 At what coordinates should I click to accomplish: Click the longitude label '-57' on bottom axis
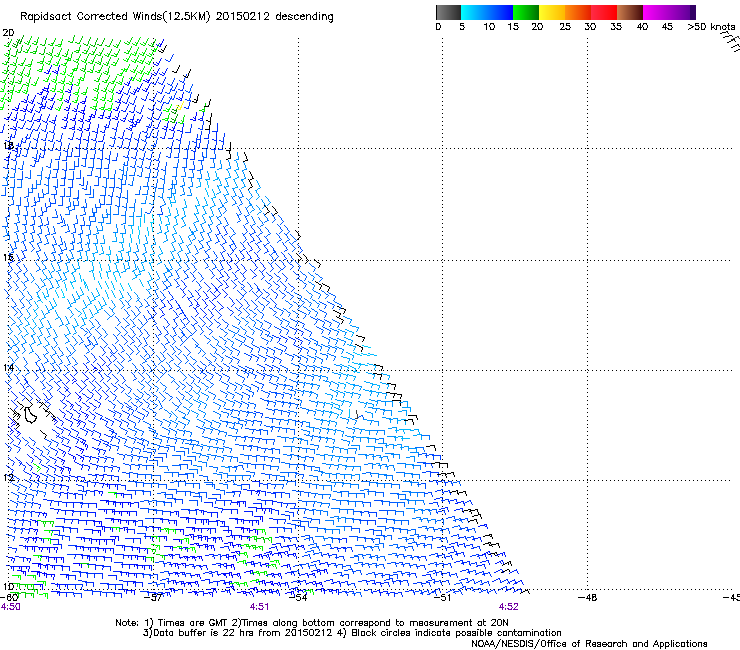pyautogui.click(x=154, y=598)
